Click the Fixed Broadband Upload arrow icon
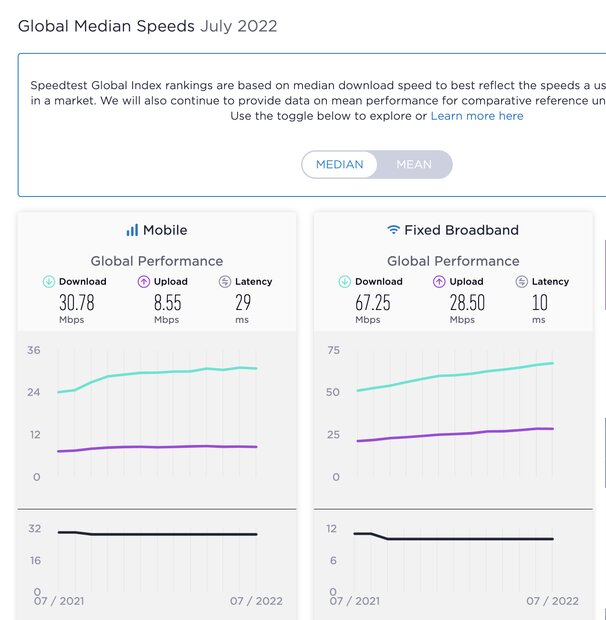Screen dimensions: 606x620 pos(439,282)
